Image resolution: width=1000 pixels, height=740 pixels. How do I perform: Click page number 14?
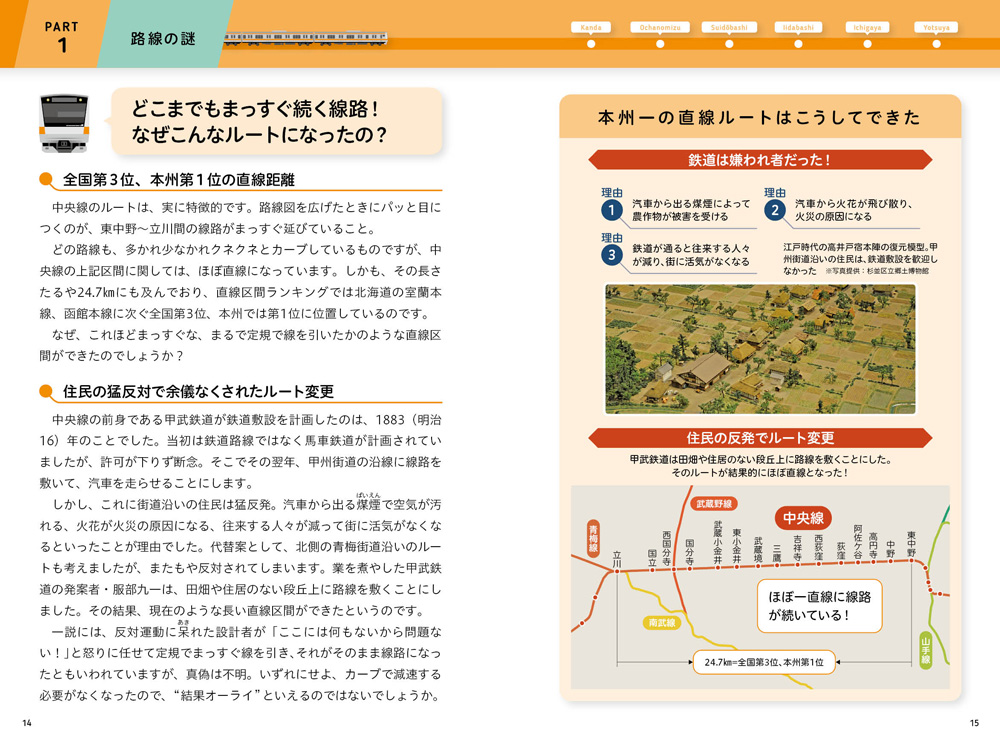pos(27,723)
